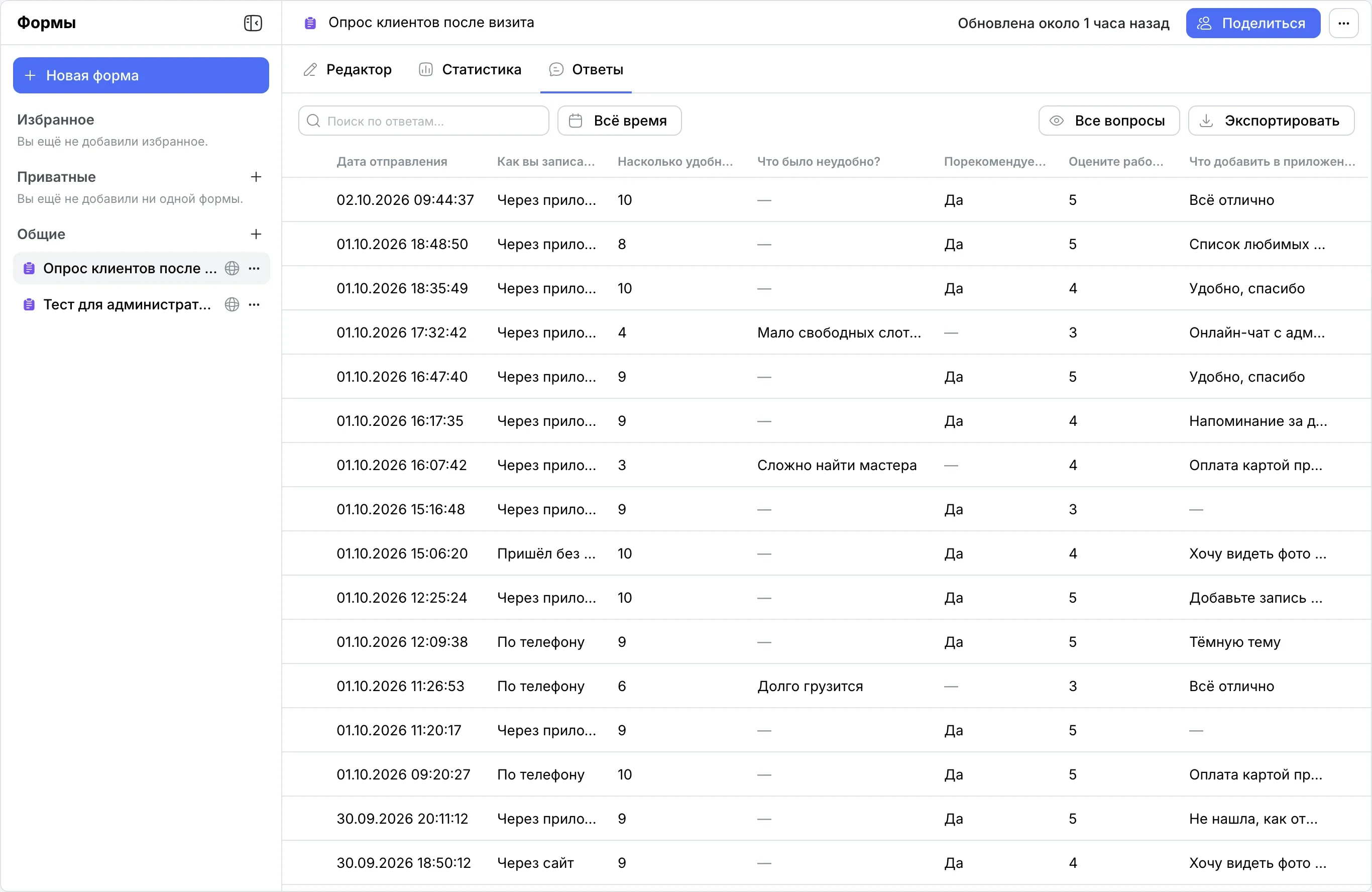Collapse the sidebar panel icon
Screen dimensions: 1372x892
(253, 23)
